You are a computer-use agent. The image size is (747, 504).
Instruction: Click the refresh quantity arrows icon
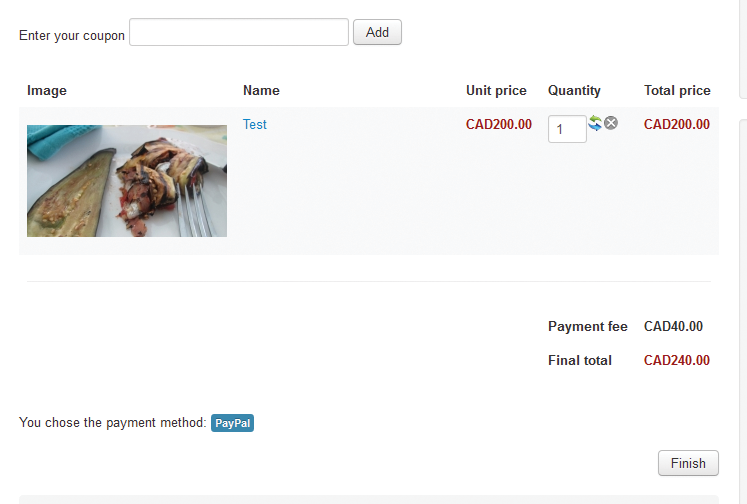(595, 123)
